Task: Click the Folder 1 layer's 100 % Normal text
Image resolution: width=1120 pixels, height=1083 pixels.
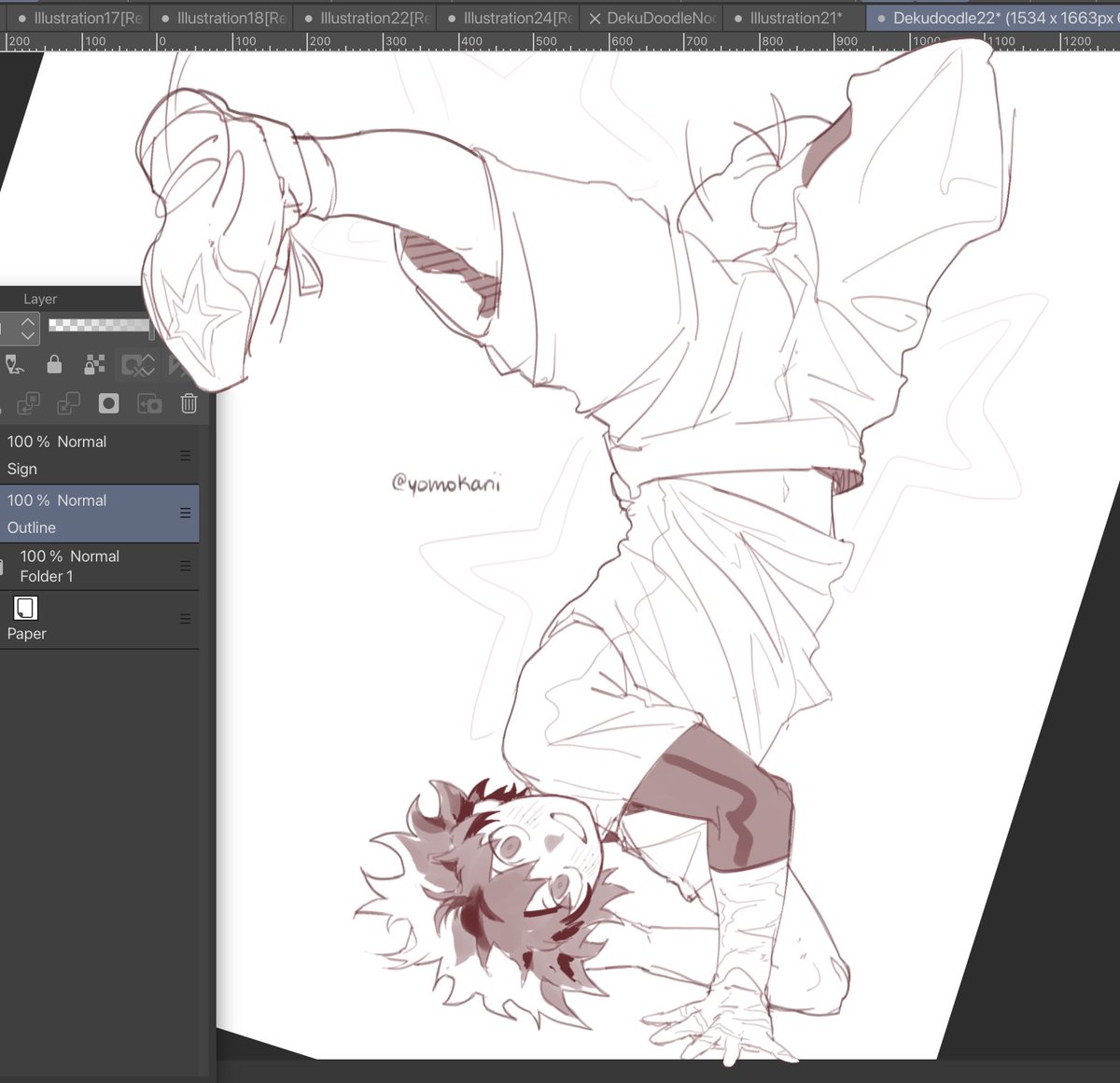Action: coord(70,556)
